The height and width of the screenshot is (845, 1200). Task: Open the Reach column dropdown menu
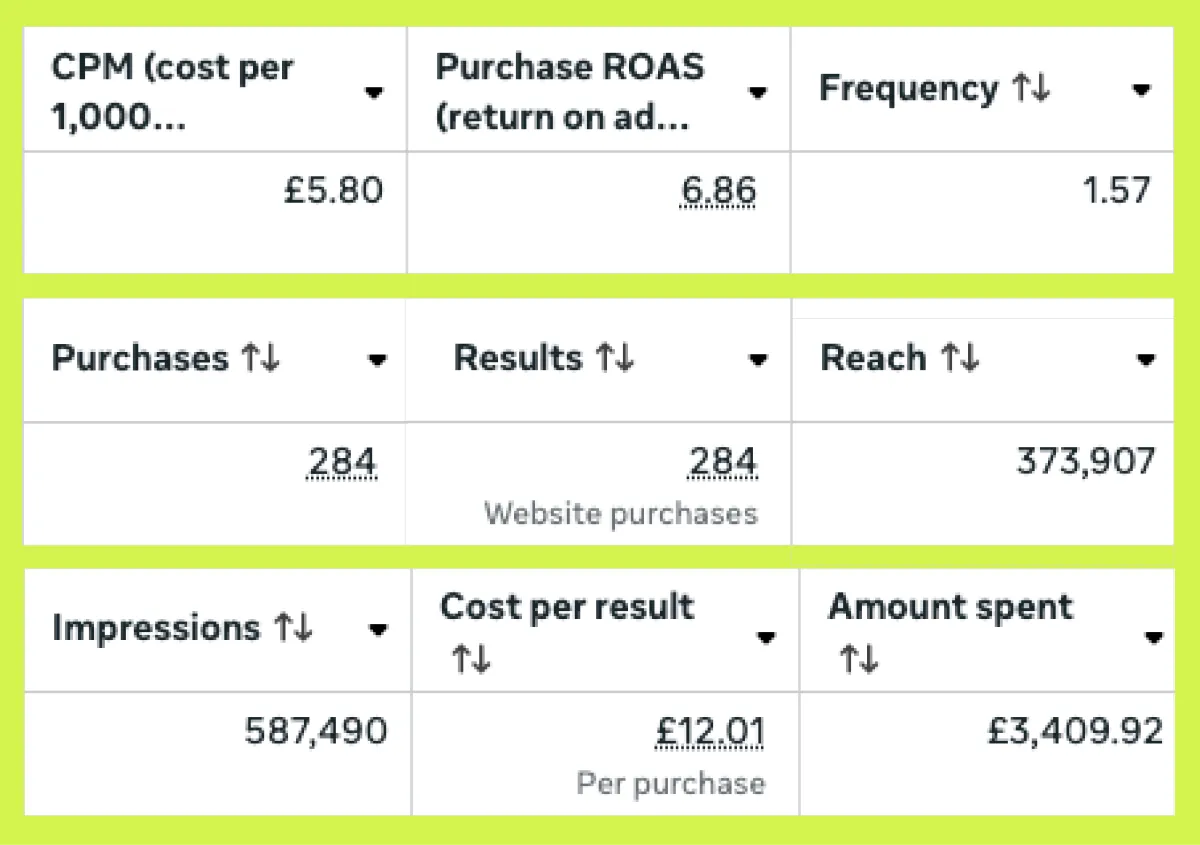click(1146, 360)
